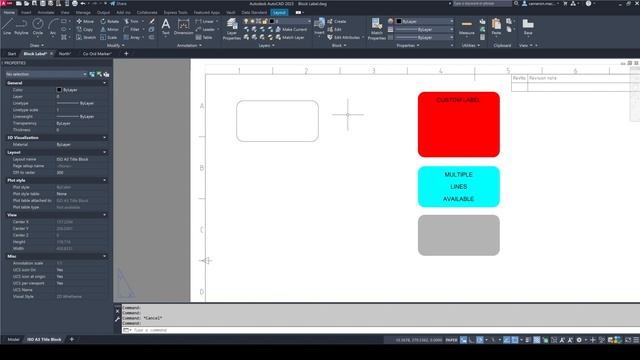
Task: Click the Linear dimension tool
Action: 205,21
